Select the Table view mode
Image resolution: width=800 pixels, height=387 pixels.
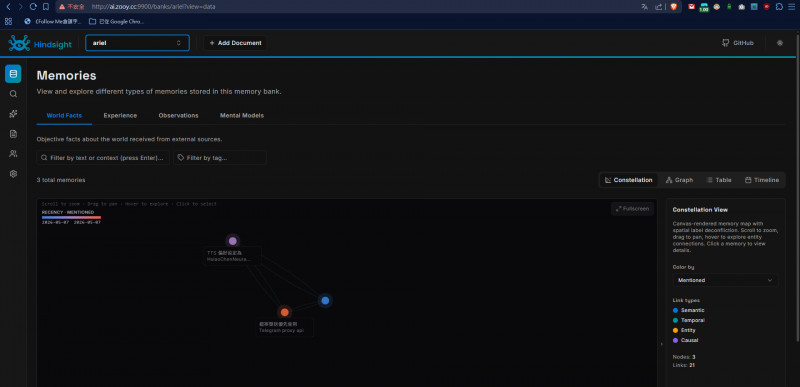click(x=719, y=180)
